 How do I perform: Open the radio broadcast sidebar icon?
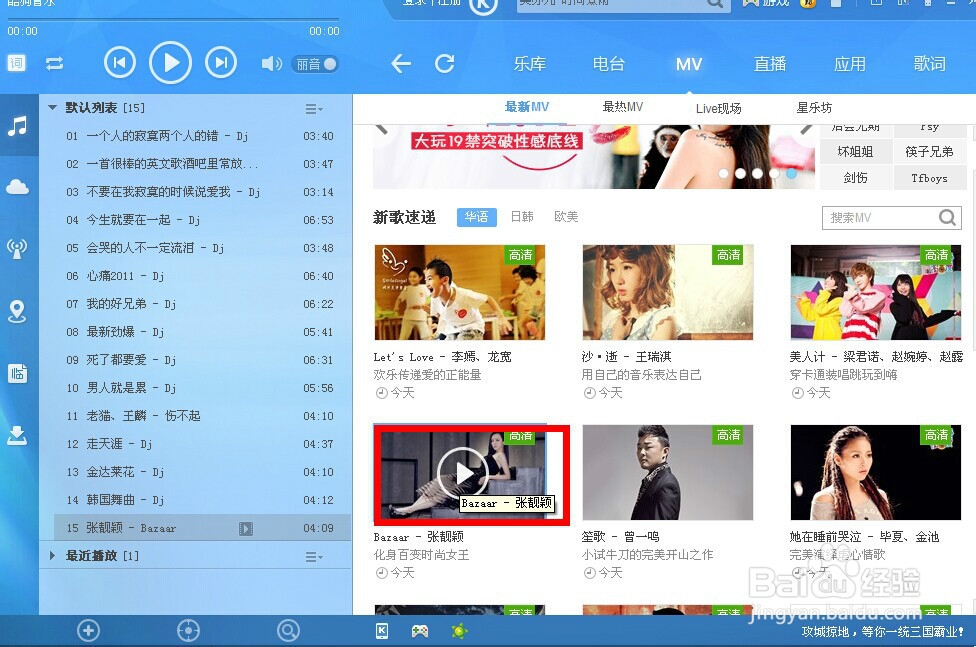coord(17,248)
